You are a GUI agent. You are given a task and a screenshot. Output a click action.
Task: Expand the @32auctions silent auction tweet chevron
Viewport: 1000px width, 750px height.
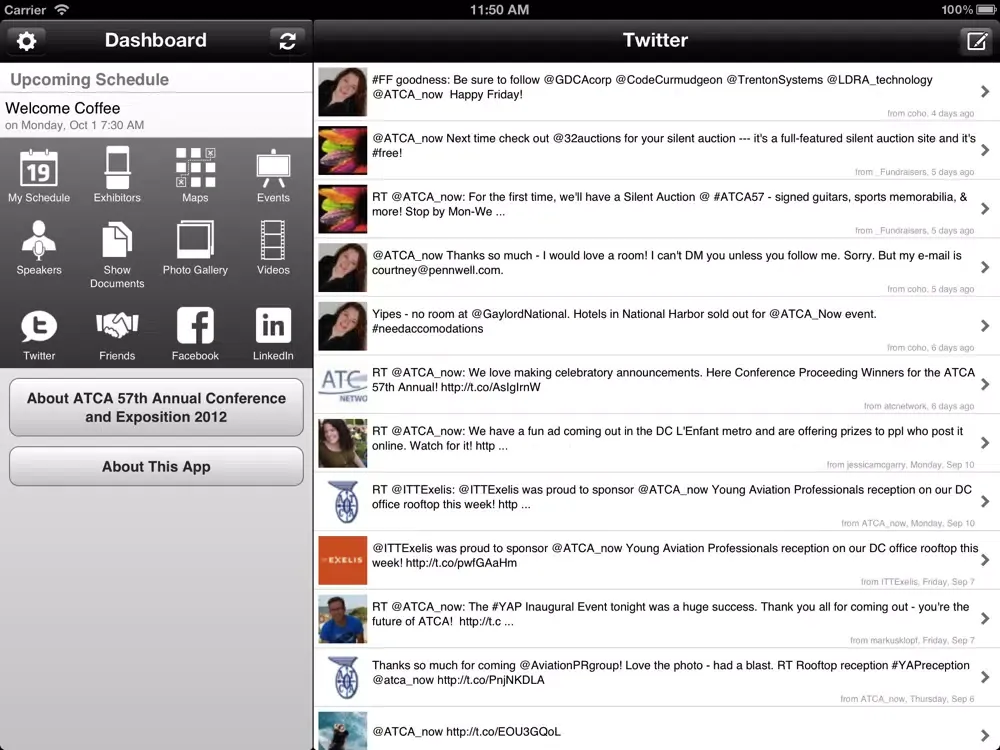[x=985, y=151]
